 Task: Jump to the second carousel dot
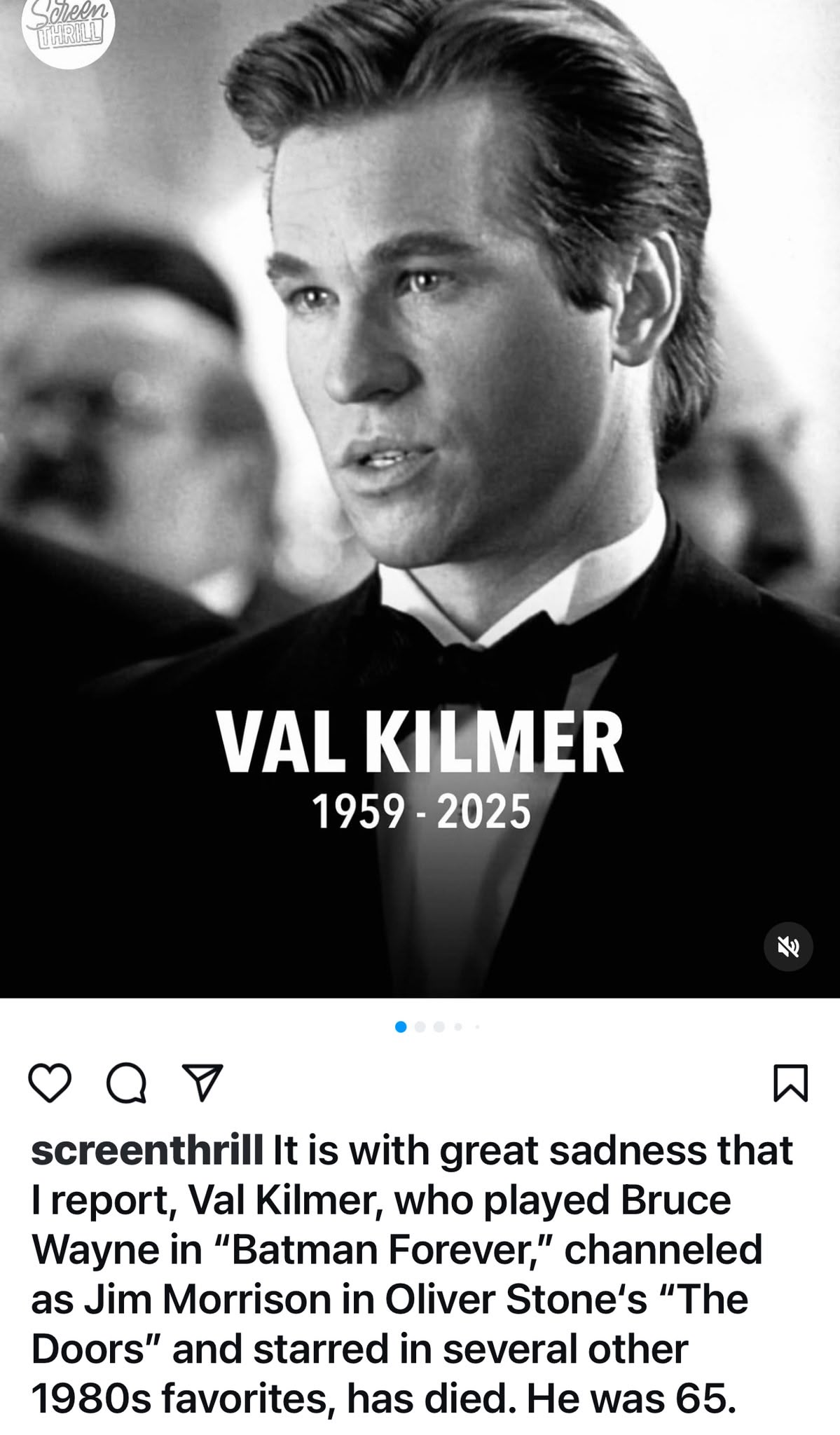coord(420,1027)
